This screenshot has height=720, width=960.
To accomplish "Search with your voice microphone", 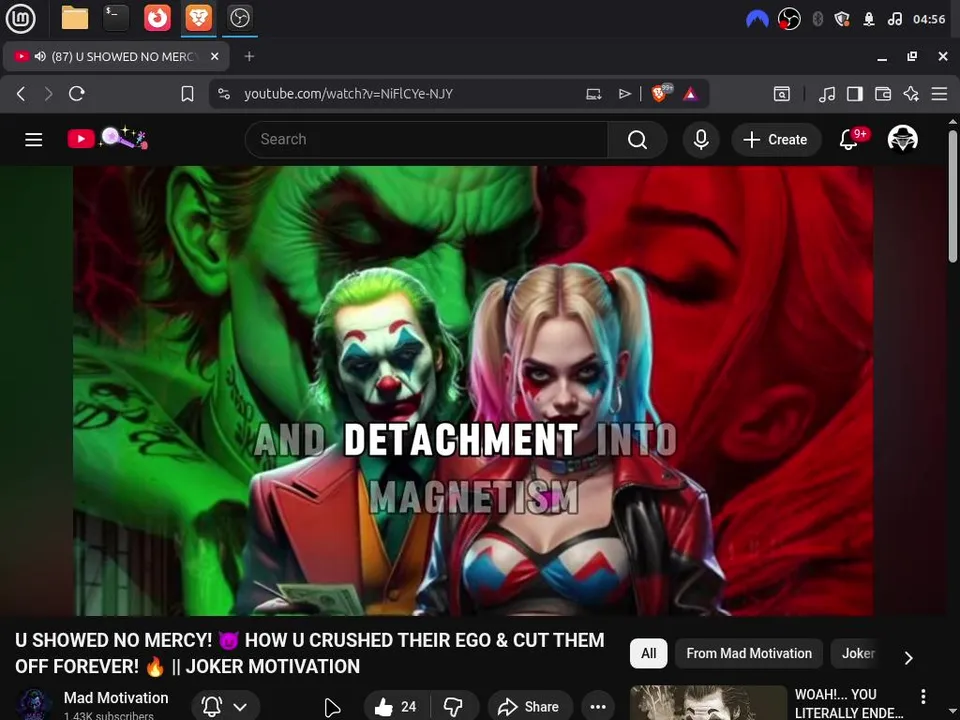I will [x=701, y=140].
